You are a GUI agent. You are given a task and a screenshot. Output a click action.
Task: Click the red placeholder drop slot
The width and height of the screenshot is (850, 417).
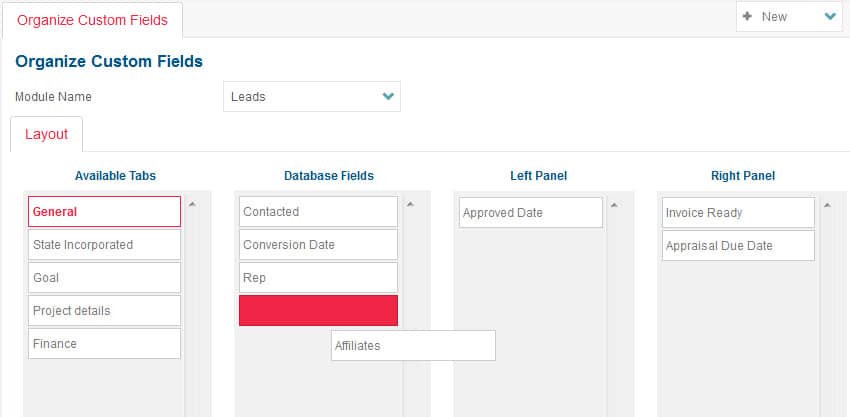click(x=318, y=311)
